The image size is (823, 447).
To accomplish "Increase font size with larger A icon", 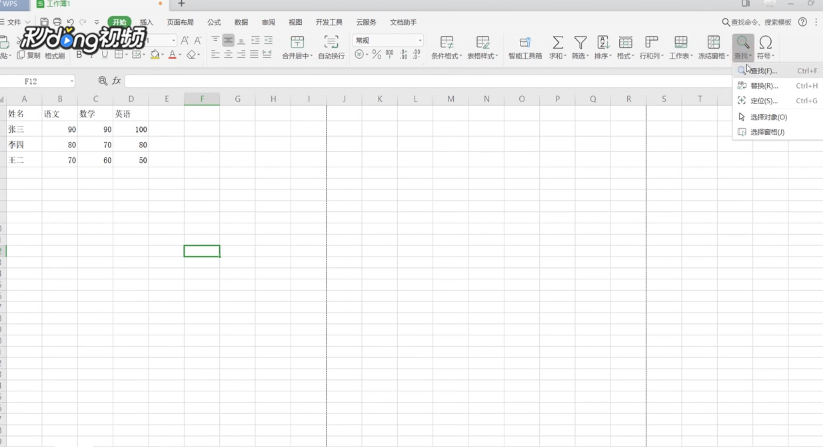I will 185,40.
